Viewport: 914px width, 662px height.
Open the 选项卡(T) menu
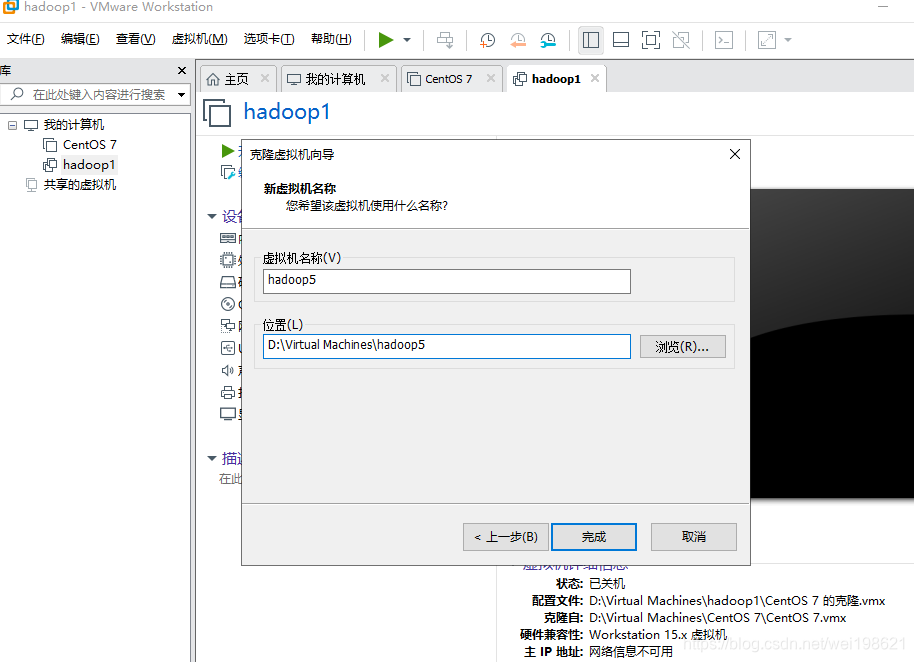[269, 39]
